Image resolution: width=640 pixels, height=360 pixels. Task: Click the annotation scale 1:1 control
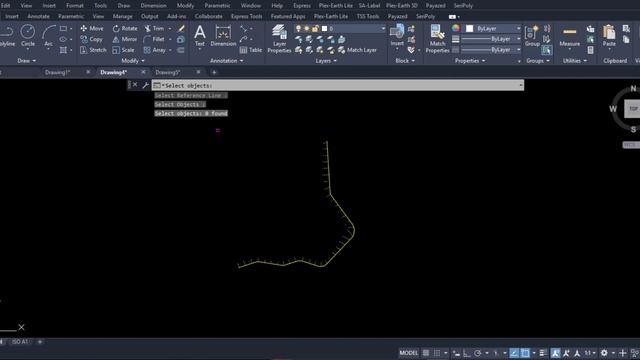pos(589,353)
